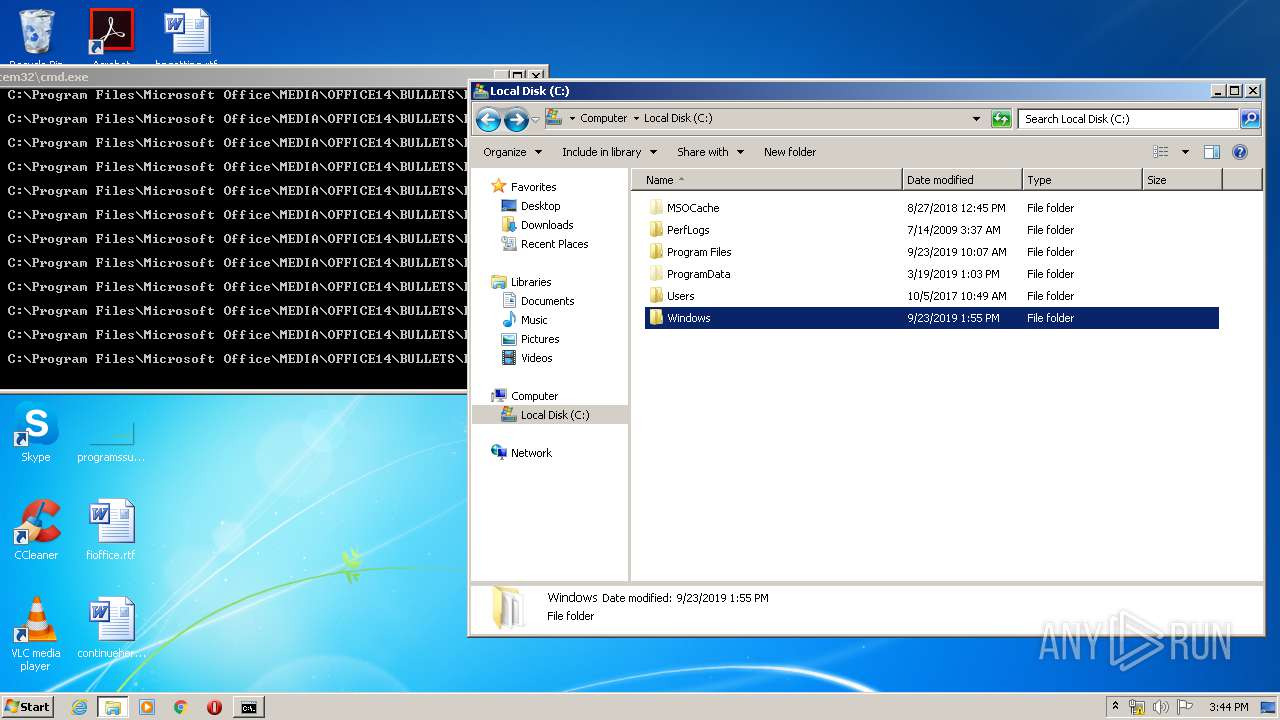Open CCleaner desktop shortcut
This screenshot has height=720, width=1280.
[x=36, y=531]
